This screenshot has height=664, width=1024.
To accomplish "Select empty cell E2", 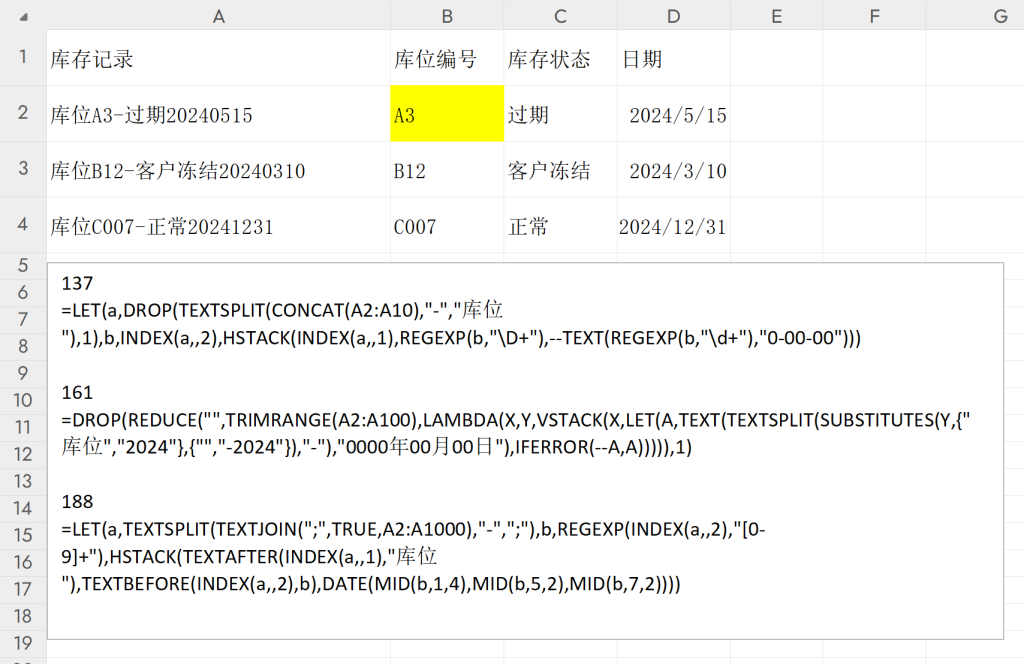I will pos(776,114).
